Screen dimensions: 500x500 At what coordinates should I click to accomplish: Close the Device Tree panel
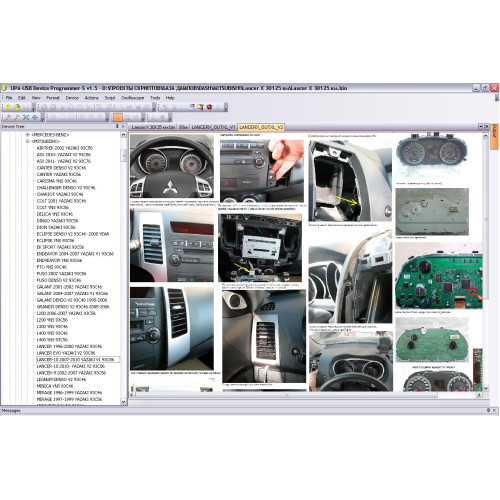click(123, 126)
